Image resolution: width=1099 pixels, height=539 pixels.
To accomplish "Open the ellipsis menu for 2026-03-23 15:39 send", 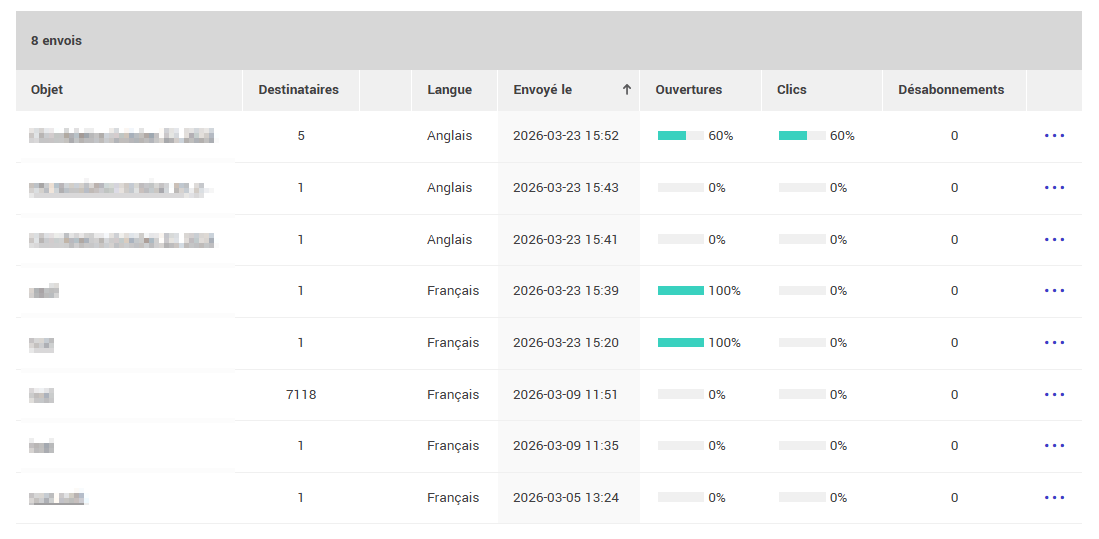I will click(x=1054, y=291).
